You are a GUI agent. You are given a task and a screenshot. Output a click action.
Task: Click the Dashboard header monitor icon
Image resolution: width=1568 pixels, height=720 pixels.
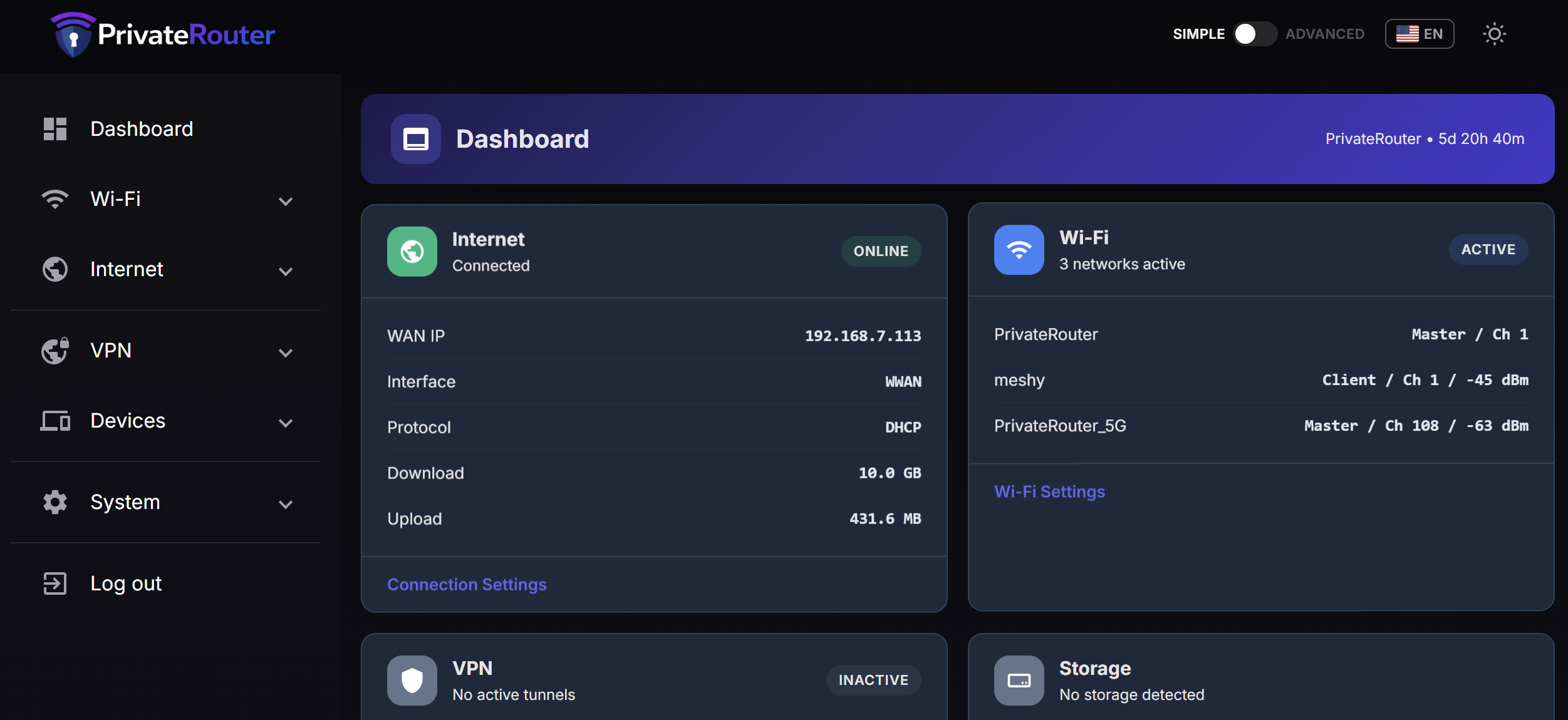(x=416, y=139)
